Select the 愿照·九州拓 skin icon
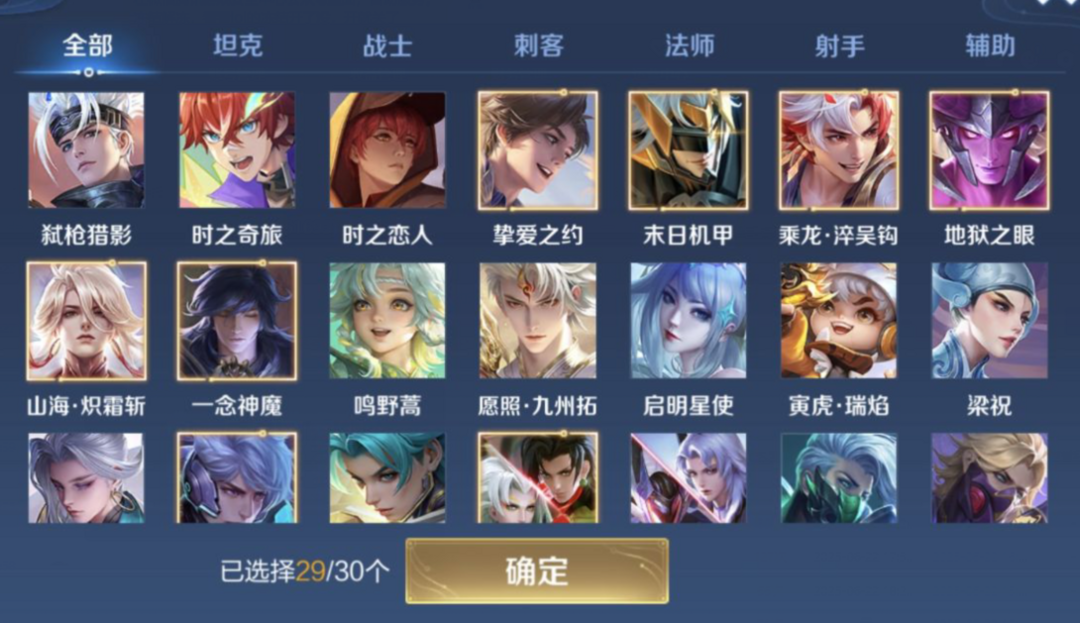Screen dimensions: 1080x623 [538, 321]
